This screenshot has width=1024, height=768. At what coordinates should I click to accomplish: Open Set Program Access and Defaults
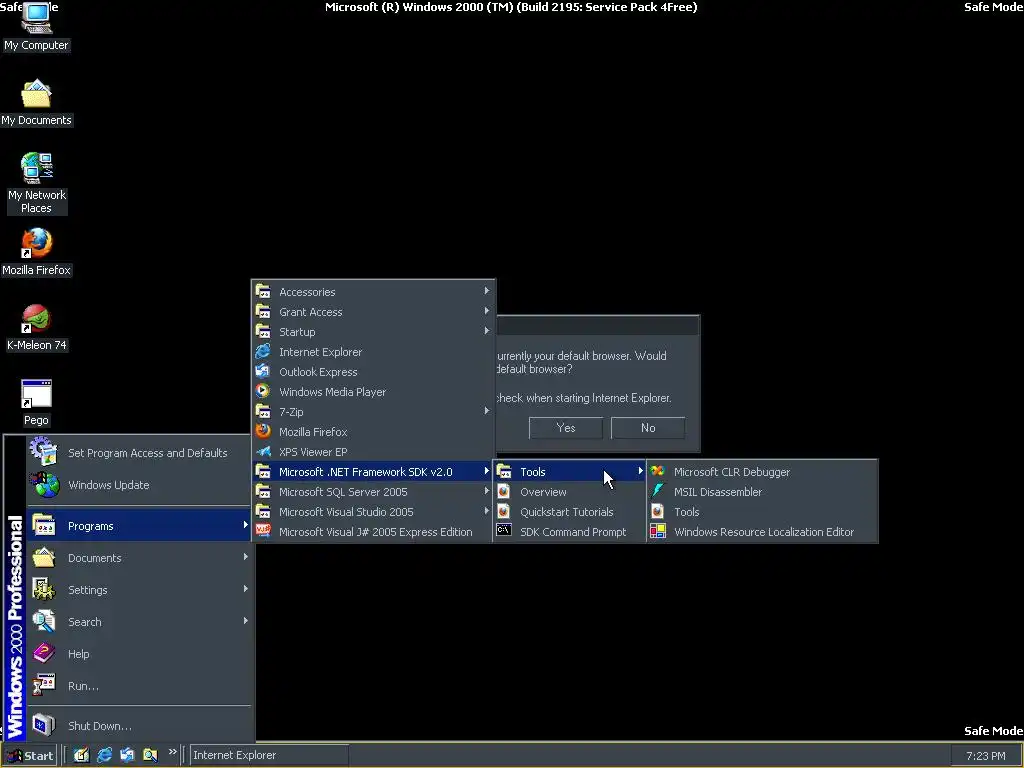coord(138,453)
